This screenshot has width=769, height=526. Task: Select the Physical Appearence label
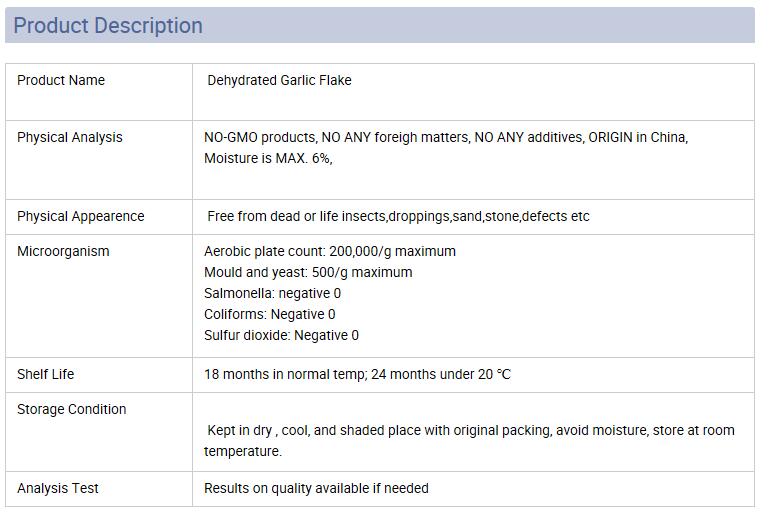tap(81, 217)
